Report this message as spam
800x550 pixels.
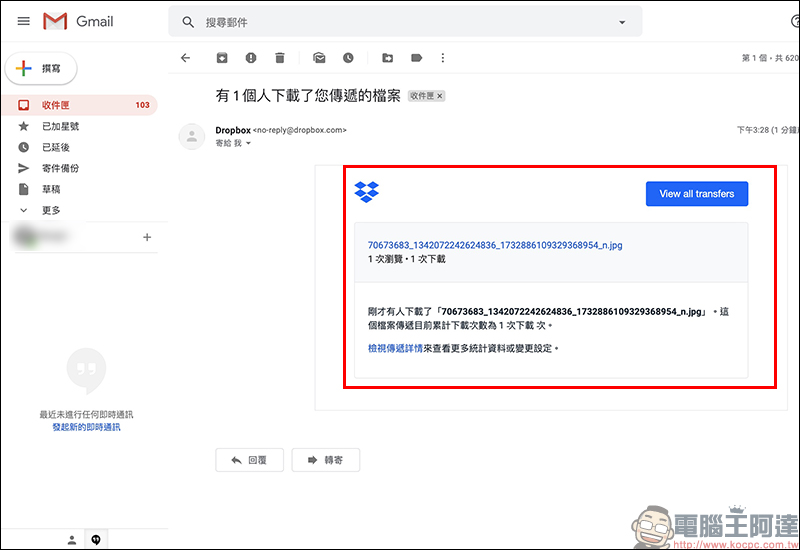(251, 58)
